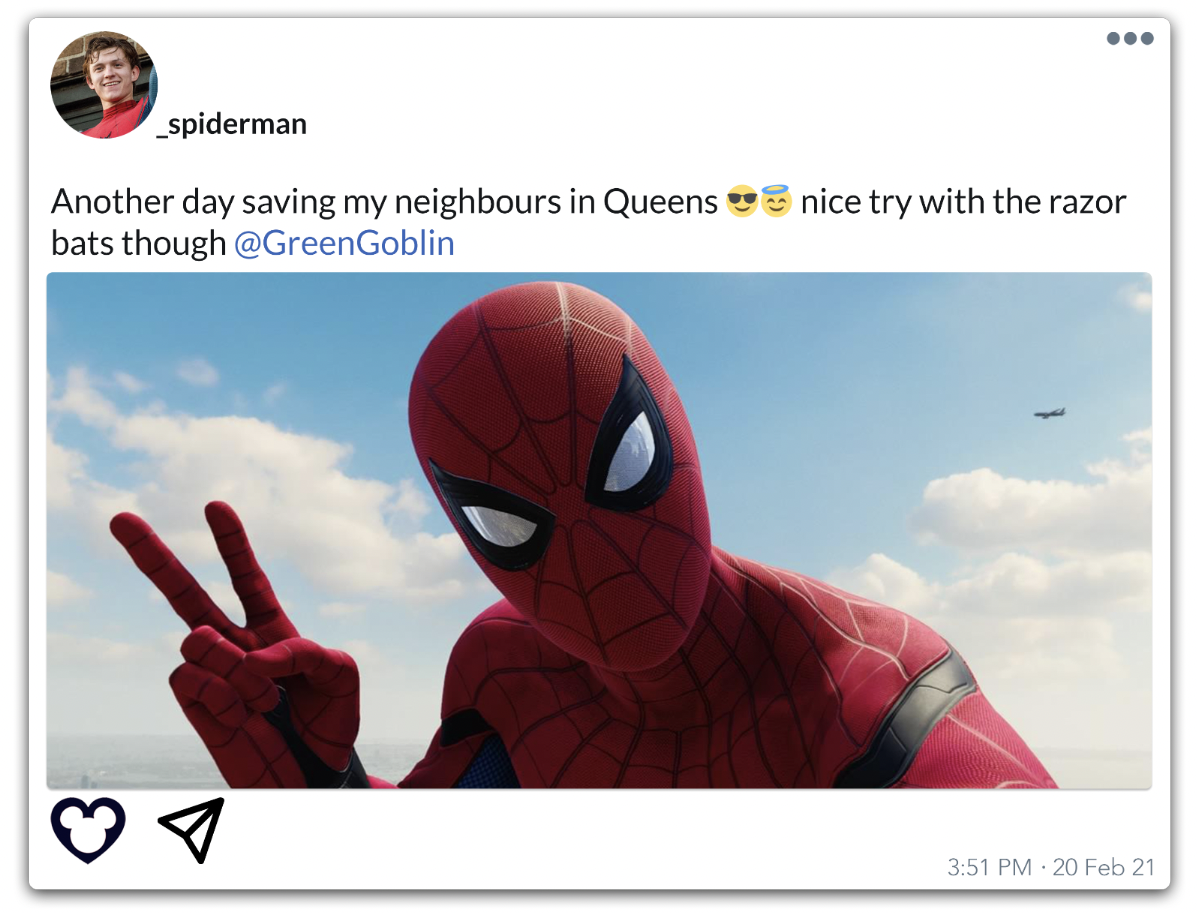Image resolution: width=1197 pixels, height=913 pixels.
Task: Click the 3:51 PM timestamp
Action: (989, 867)
